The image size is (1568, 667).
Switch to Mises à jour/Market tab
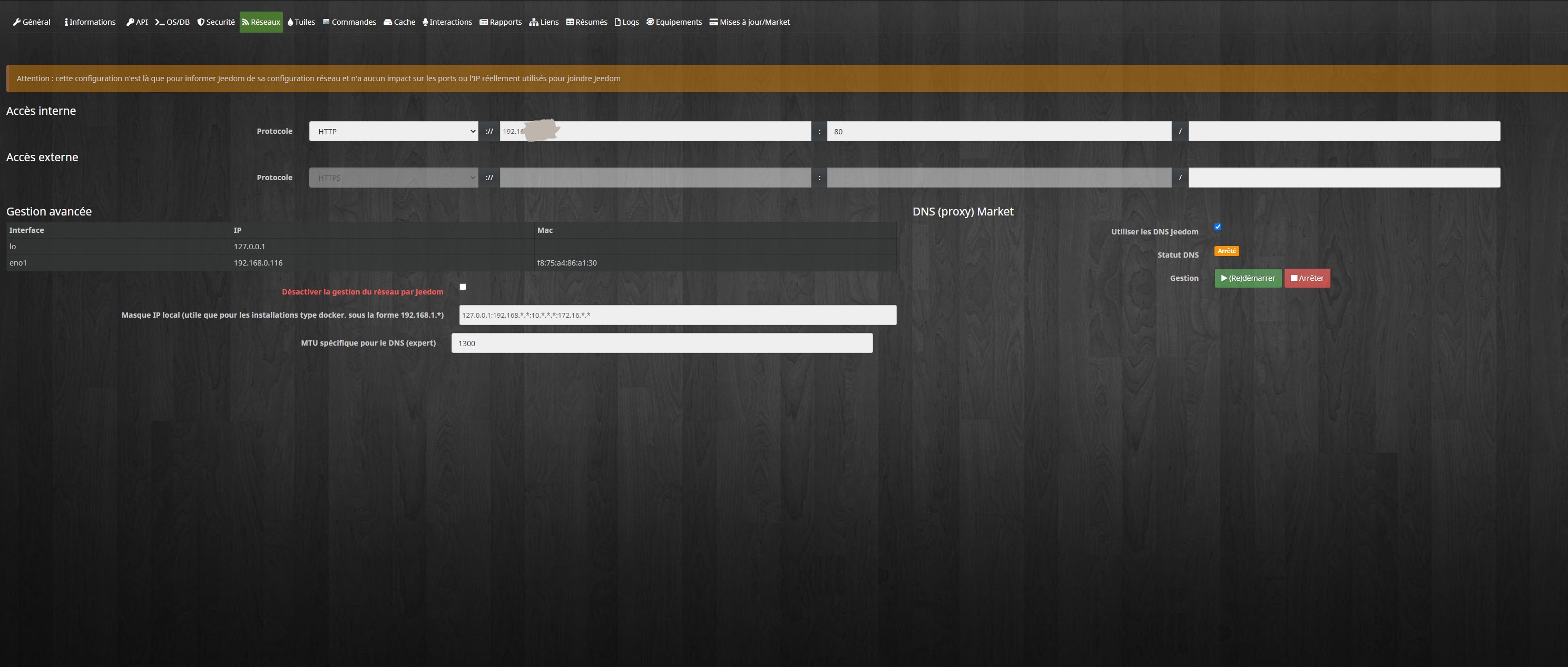click(x=750, y=22)
